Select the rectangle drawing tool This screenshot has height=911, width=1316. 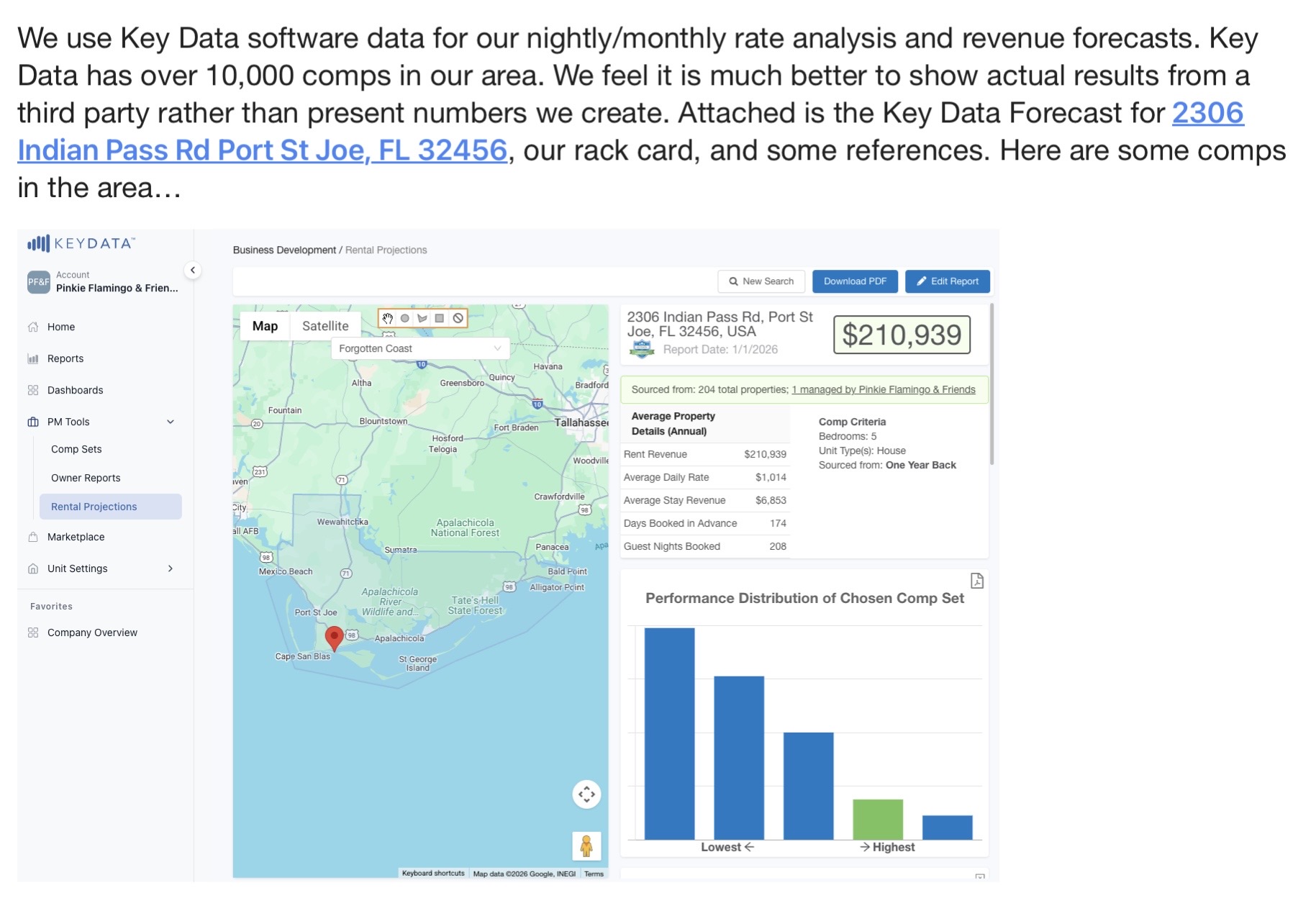pos(440,318)
